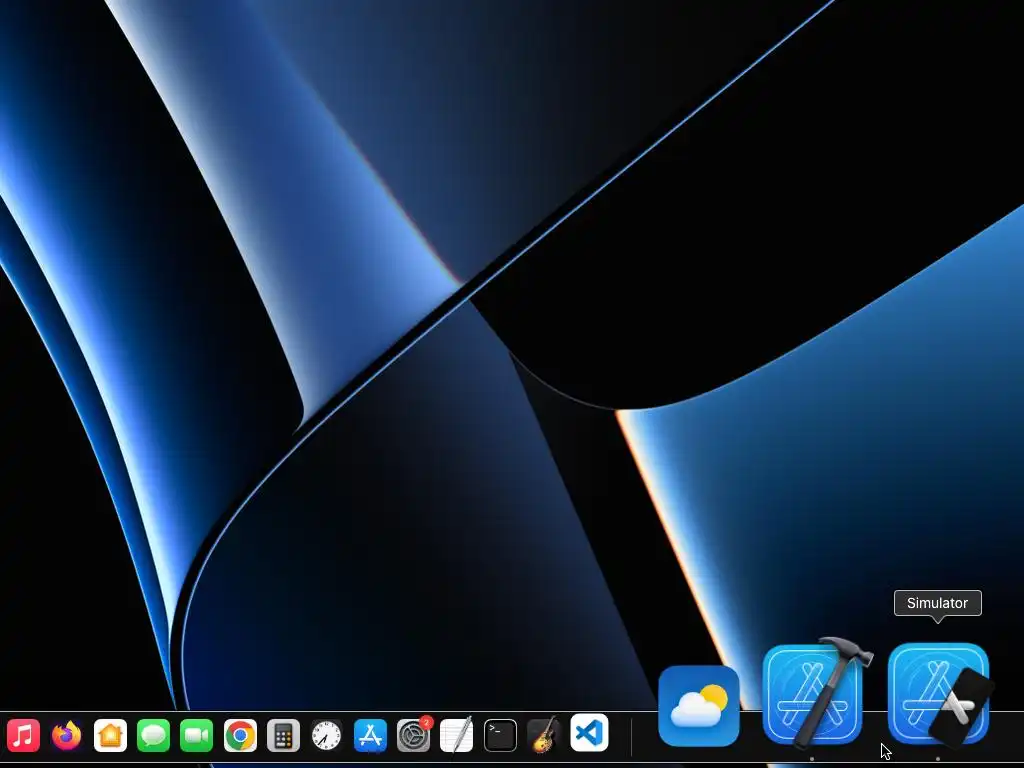The image size is (1024, 768).
Task: Open the Weather app icon
Action: coord(699,706)
